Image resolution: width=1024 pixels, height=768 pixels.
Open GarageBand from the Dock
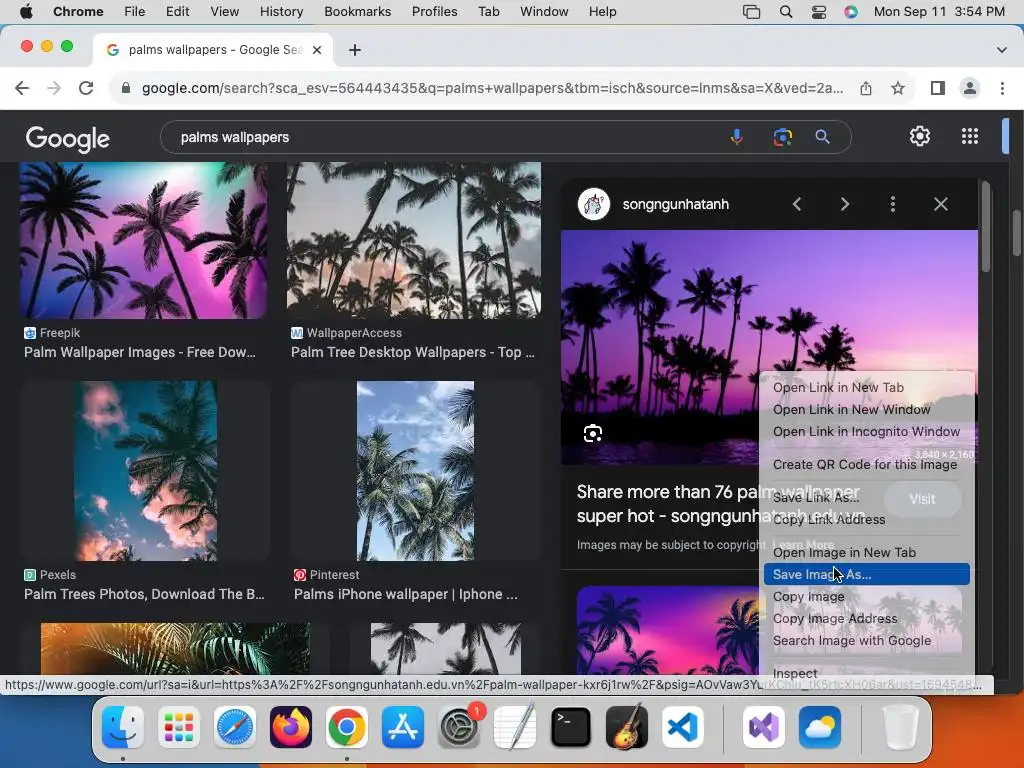(x=627, y=727)
